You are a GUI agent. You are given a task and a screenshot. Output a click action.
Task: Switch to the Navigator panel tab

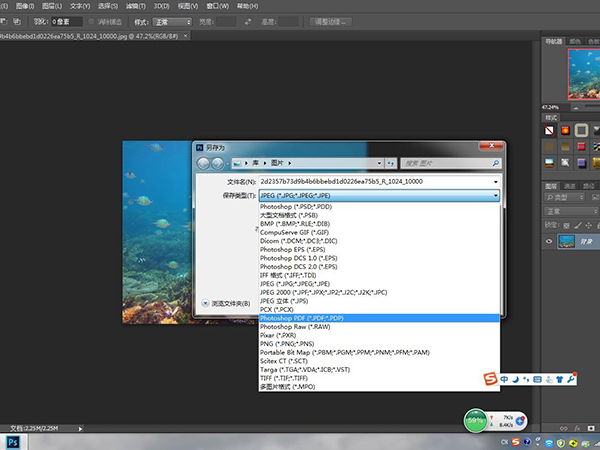click(553, 41)
